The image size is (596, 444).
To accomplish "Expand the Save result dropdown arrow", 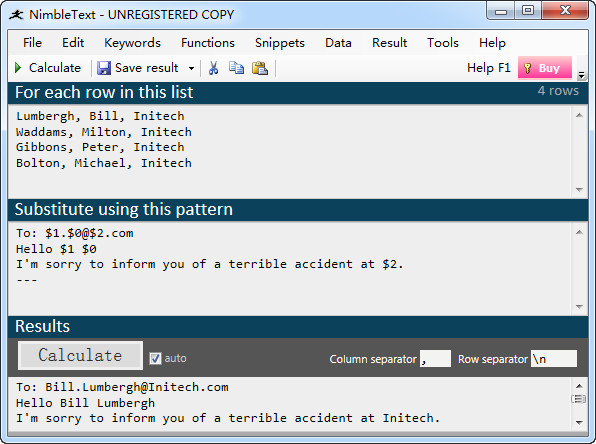I will click(191, 68).
